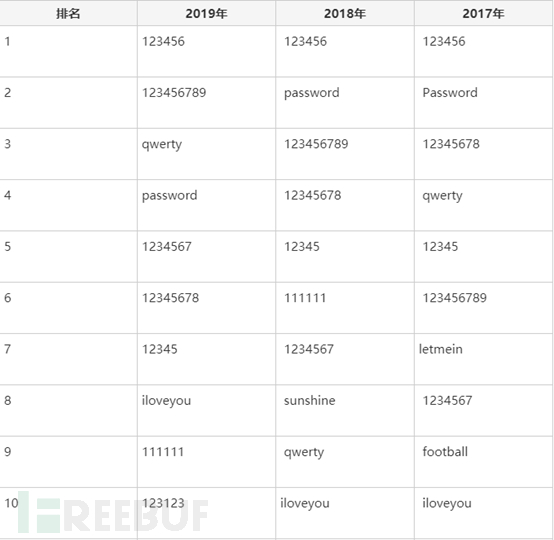This screenshot has height=540, width=554.
Task: Select the 2017 cell reading football
Action: tap(483, 462)
